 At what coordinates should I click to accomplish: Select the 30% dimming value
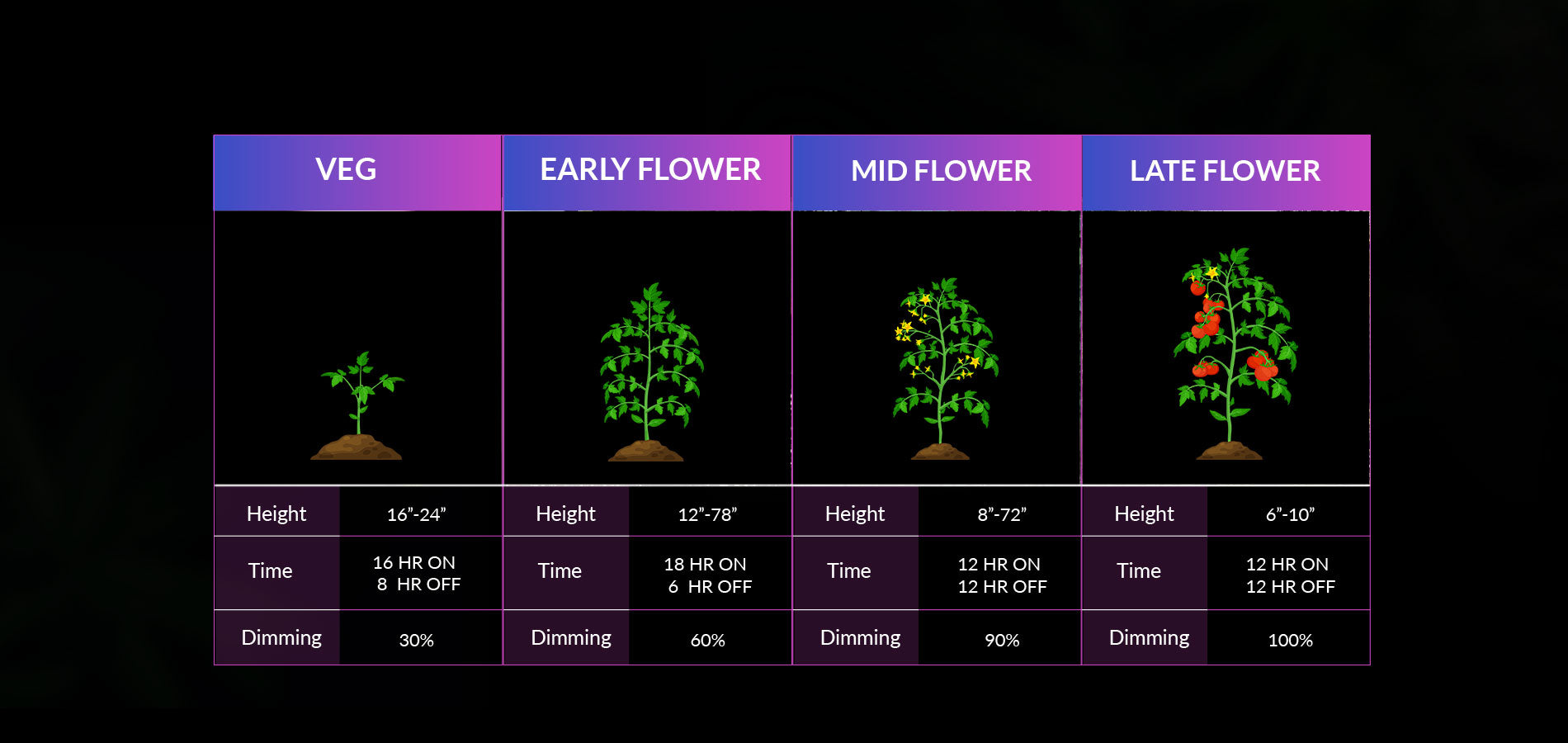coord(417,640)
